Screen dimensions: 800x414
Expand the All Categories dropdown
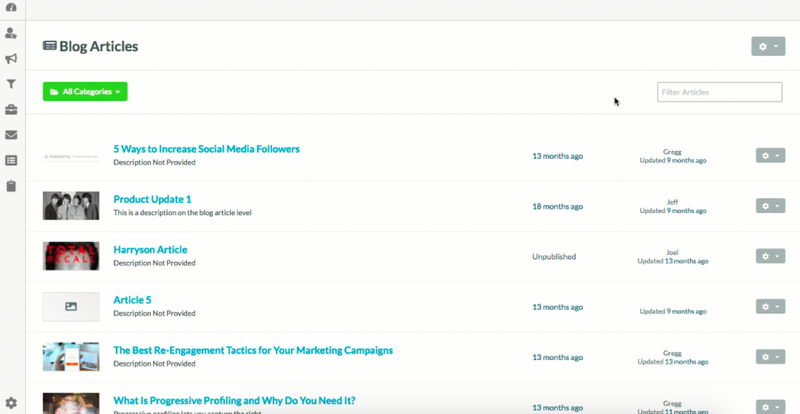[x=85, y=92]
